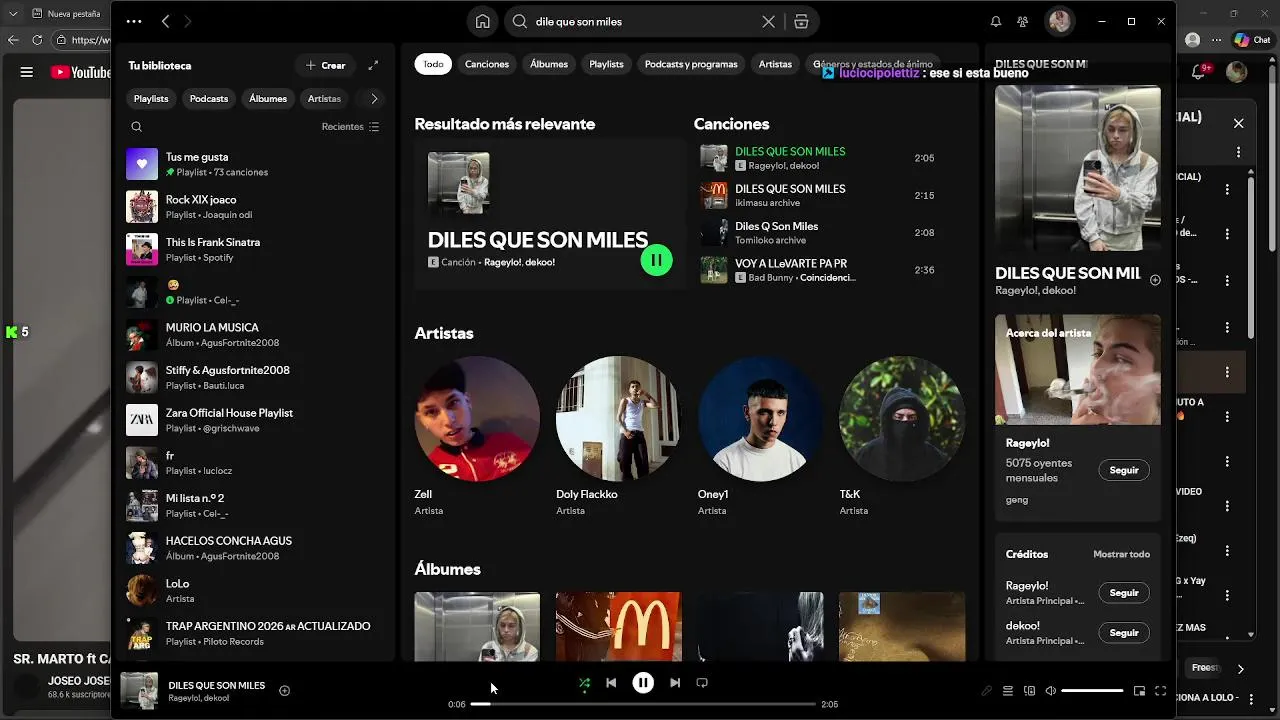Go back with the left arrow
The width and height of the screenshot is (1280, 720).
(165, 21)
